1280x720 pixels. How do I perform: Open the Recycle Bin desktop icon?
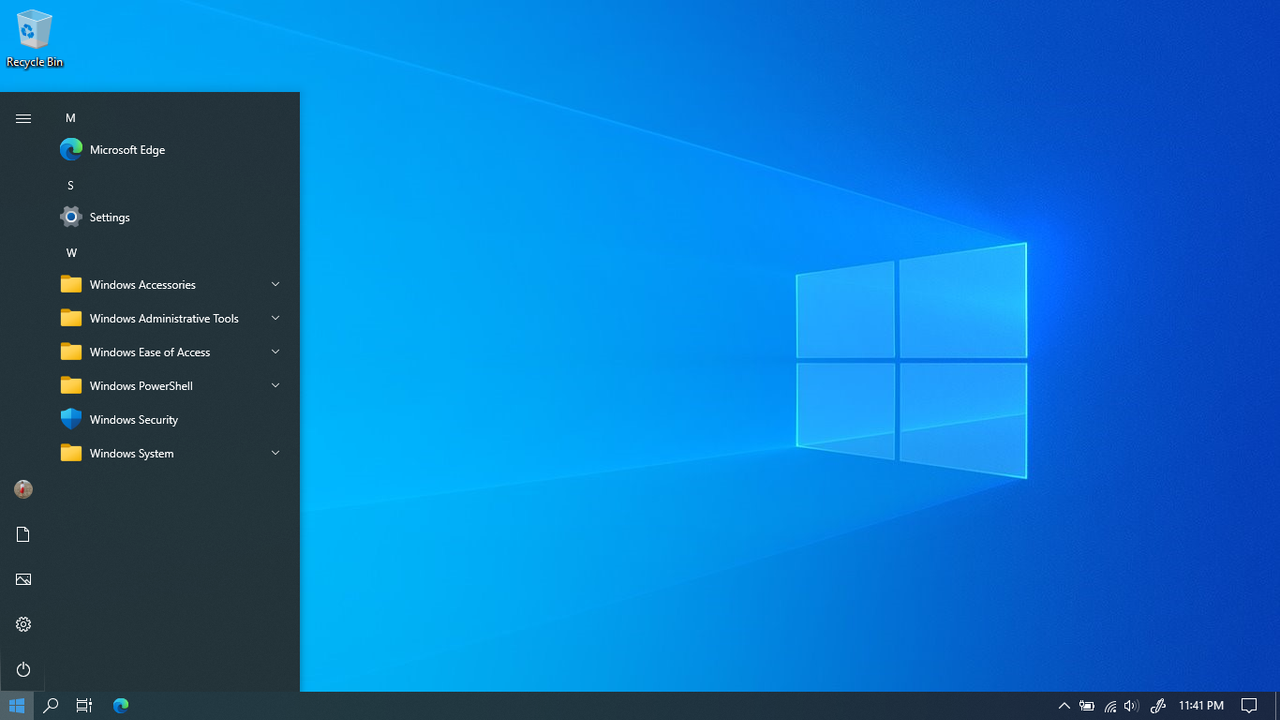pos(34,40)
